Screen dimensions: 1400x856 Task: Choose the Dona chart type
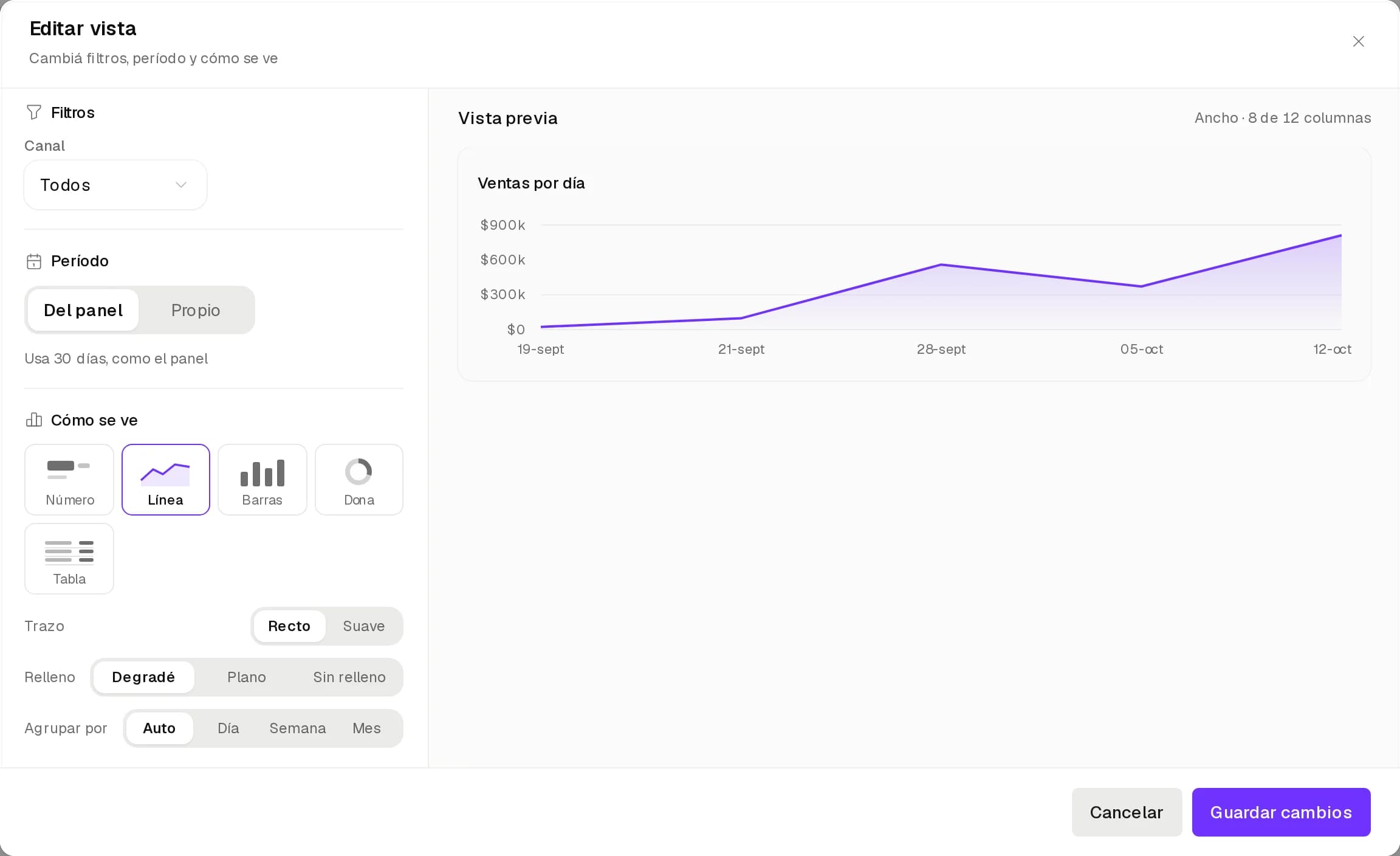tap(359, 480)
